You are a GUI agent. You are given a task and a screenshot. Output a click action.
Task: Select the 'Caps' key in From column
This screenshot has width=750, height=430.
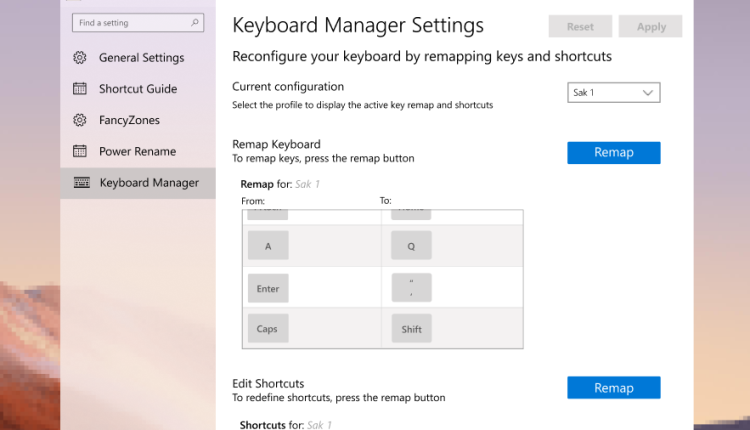click(268, 329)
